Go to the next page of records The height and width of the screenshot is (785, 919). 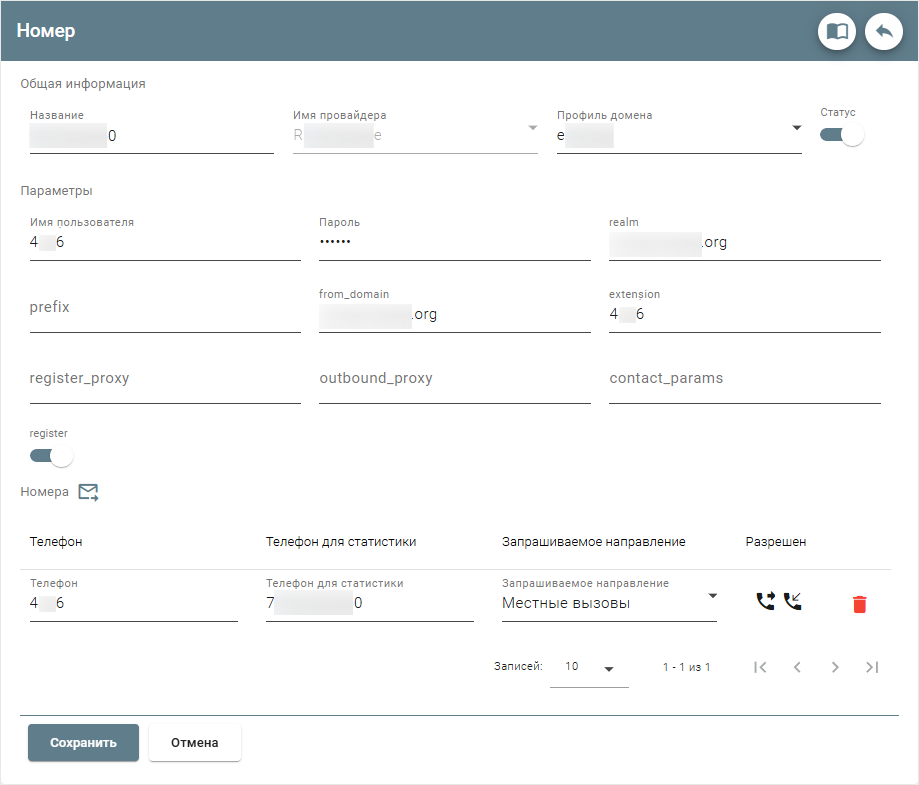pyautogui.click(x=835, y=667)
